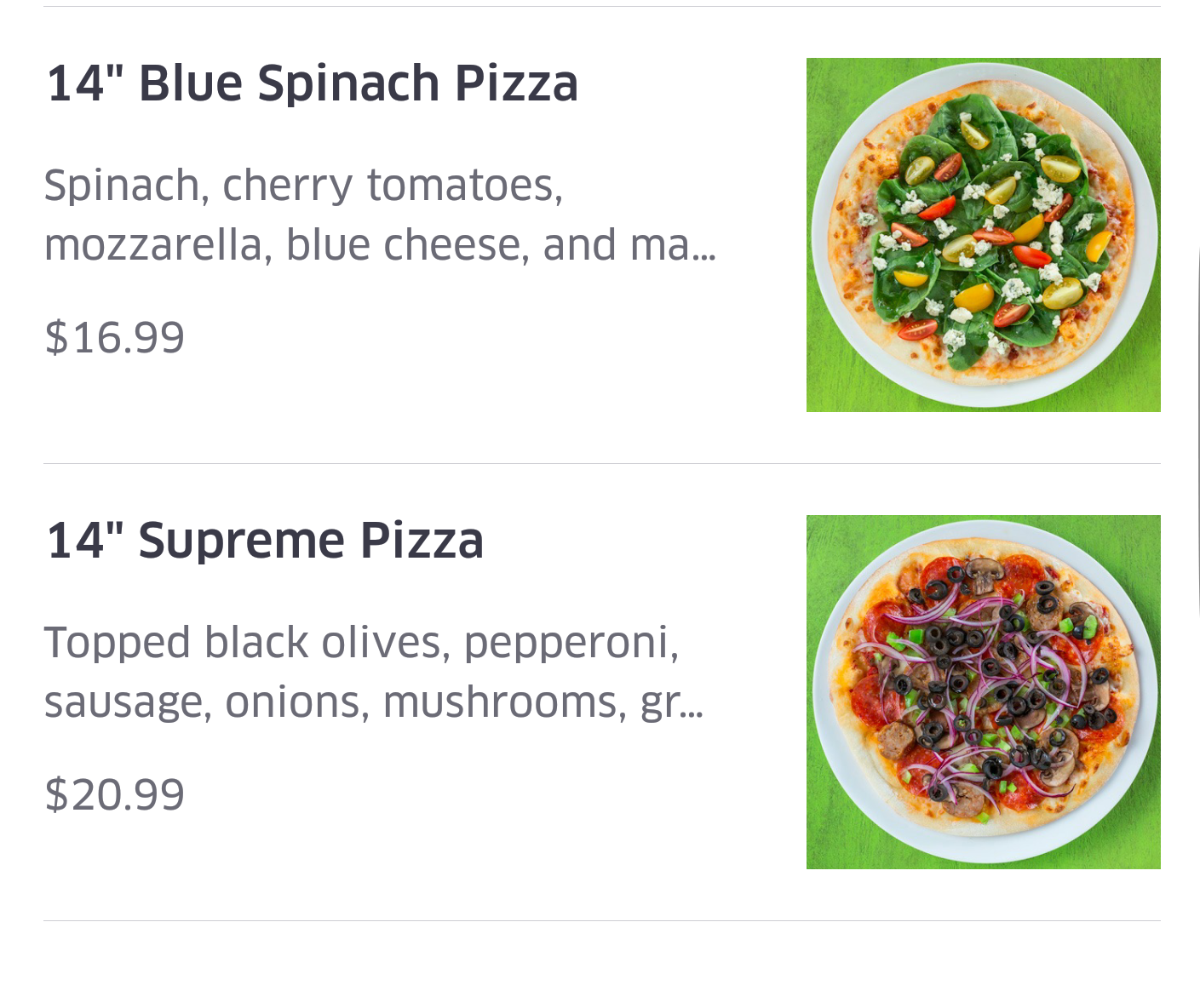This screenshot has width=1200, height=1008.
Task: Click the $16.99 price label
Action: [x=114, y=337]
